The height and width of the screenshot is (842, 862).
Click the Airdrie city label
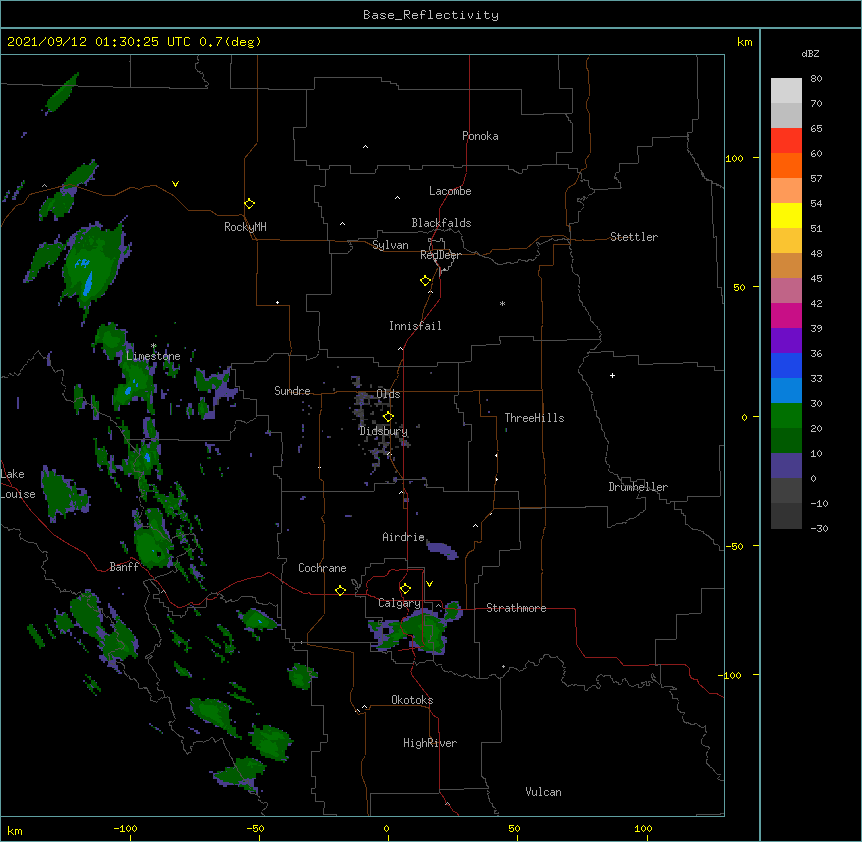[403, 537]
